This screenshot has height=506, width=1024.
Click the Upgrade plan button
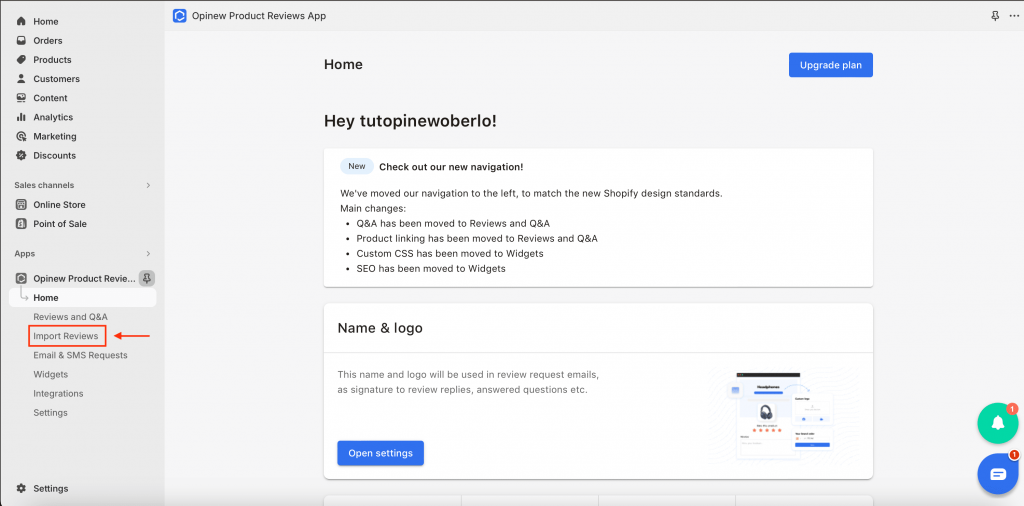click(831, 65)
